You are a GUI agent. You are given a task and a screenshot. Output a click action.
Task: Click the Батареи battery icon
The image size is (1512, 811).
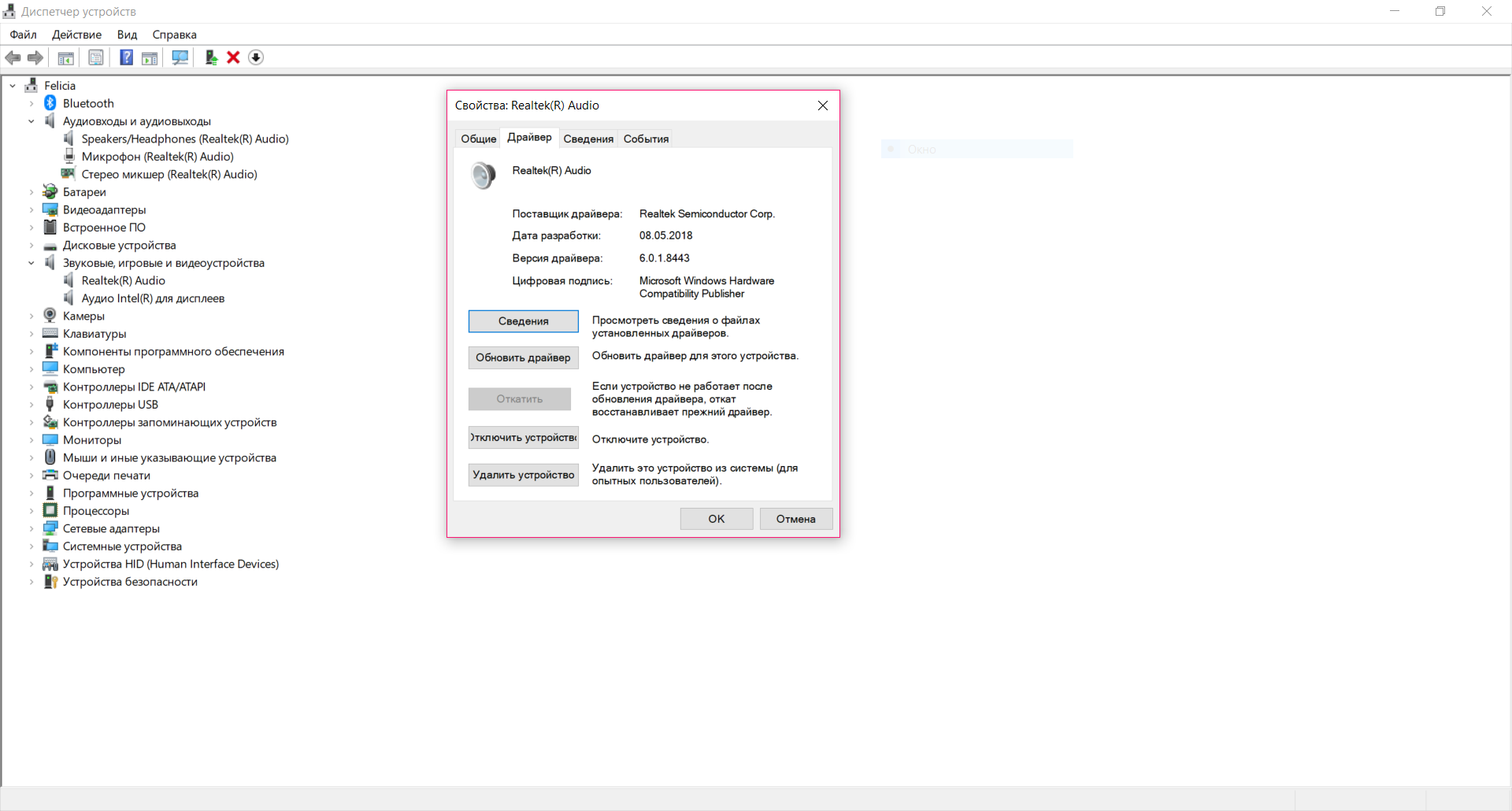(50, 191)
